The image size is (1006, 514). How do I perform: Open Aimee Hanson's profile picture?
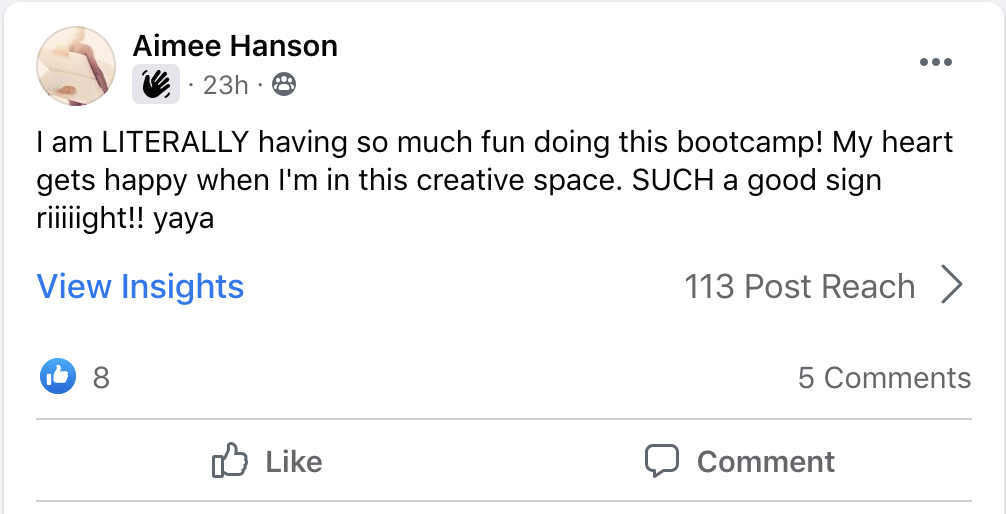[x=76, y=65]
